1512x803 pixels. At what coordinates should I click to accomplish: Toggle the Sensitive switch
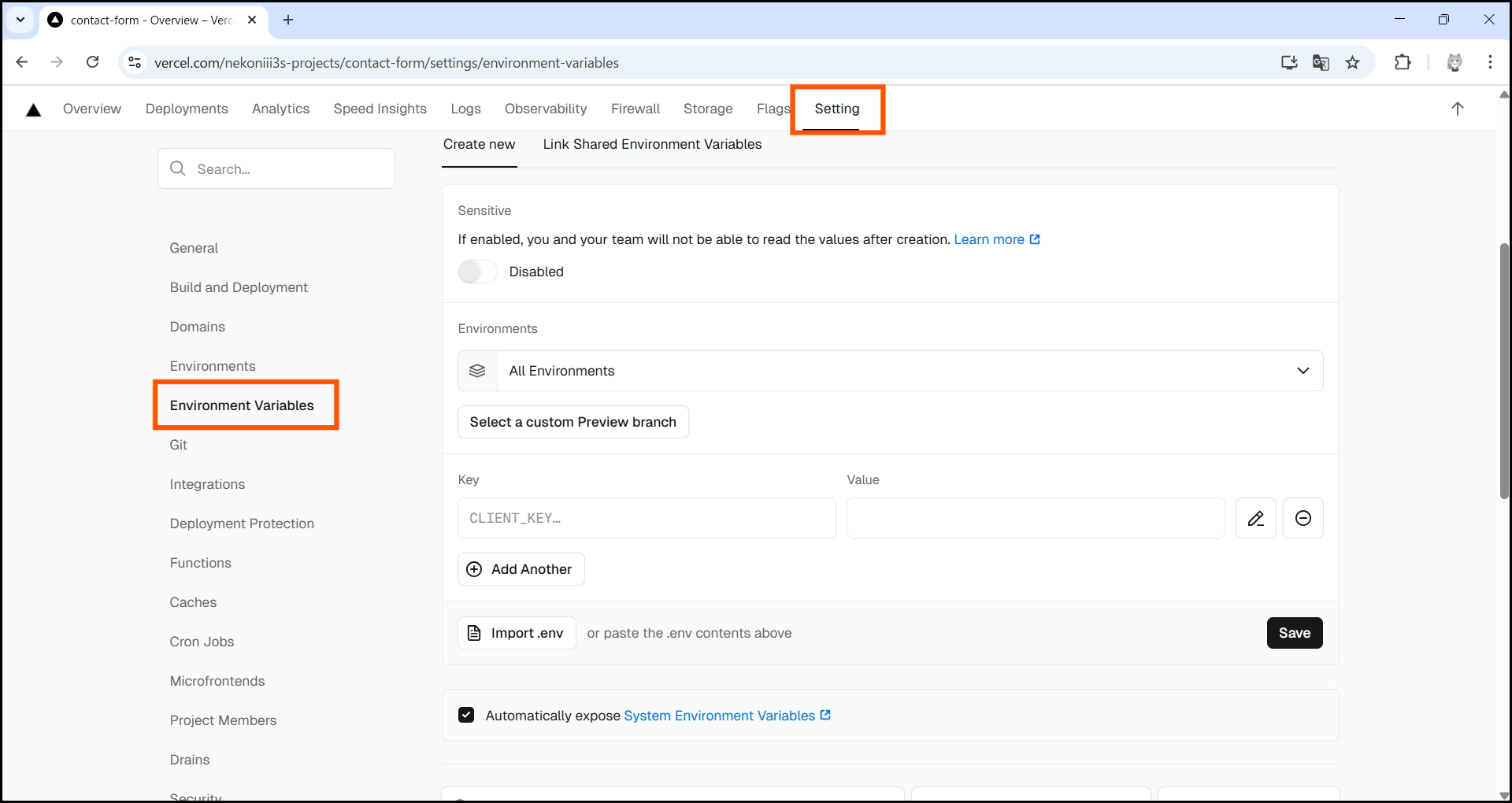point(477,272)
